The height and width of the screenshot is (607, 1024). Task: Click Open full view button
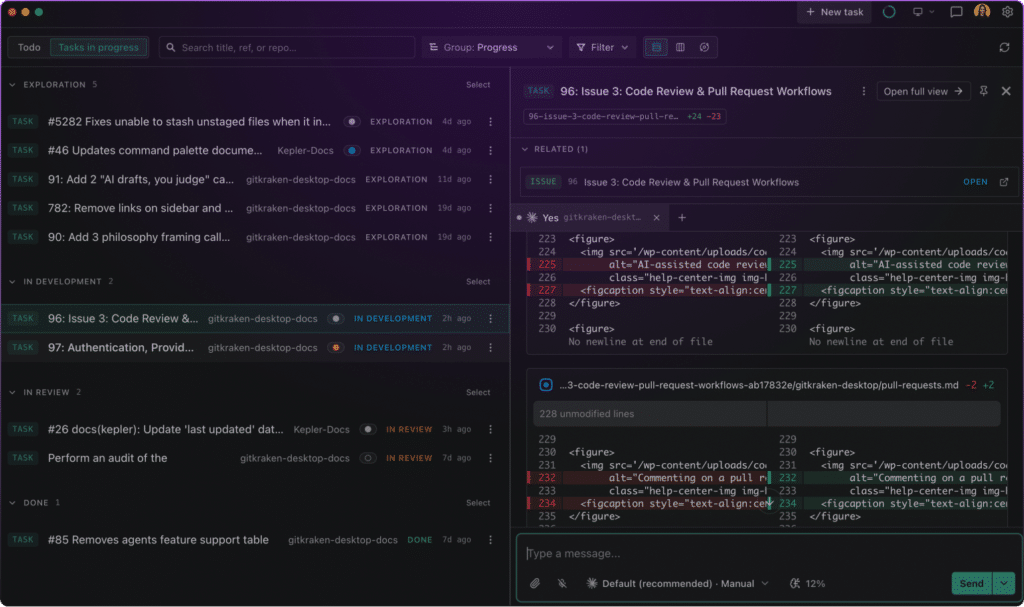[923, 91]
